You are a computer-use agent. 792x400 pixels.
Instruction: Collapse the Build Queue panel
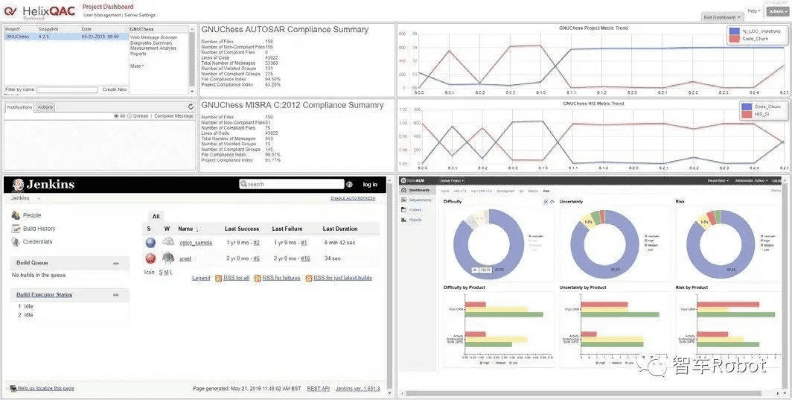click(x=115, y=263)
